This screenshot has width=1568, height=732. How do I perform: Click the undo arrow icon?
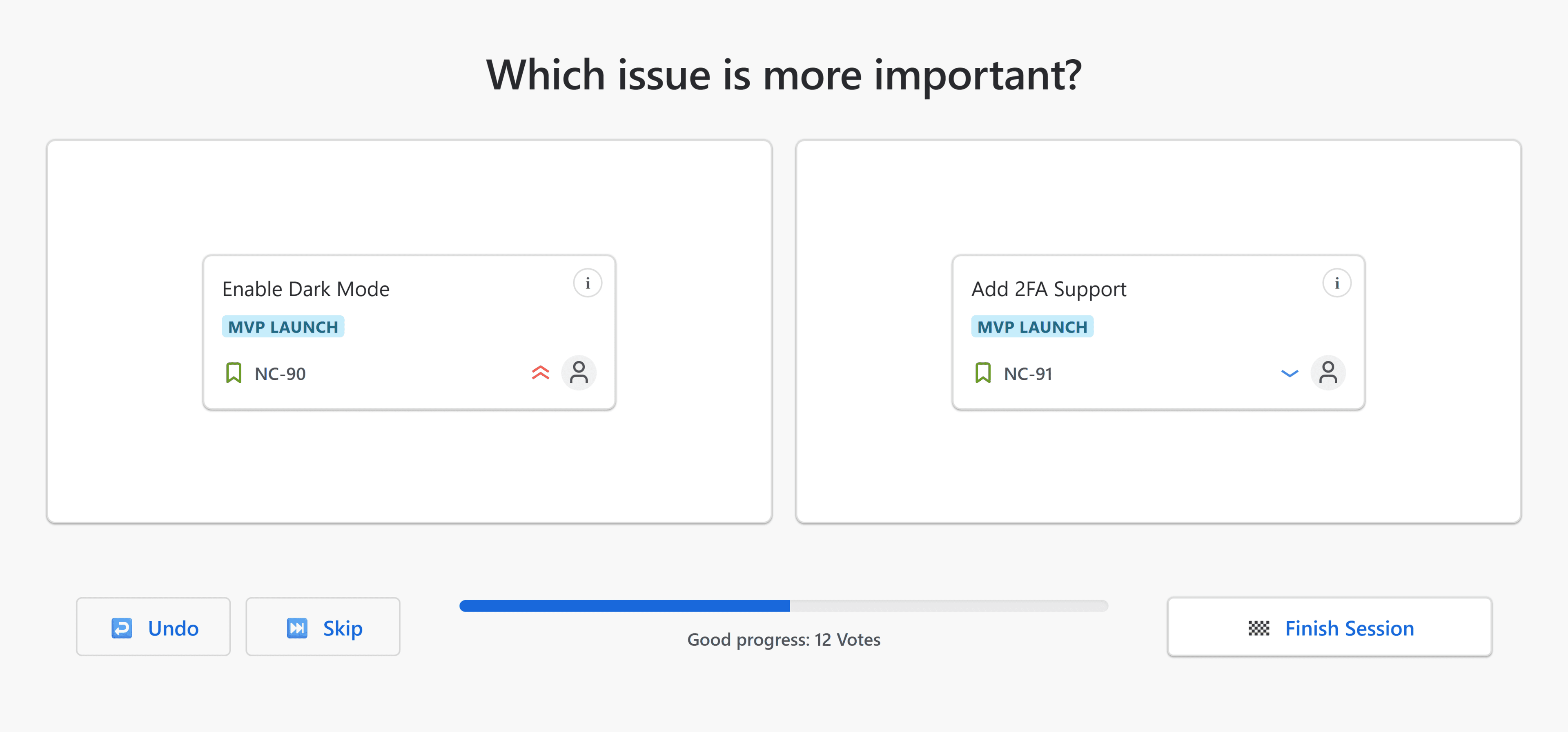[122, 628]
